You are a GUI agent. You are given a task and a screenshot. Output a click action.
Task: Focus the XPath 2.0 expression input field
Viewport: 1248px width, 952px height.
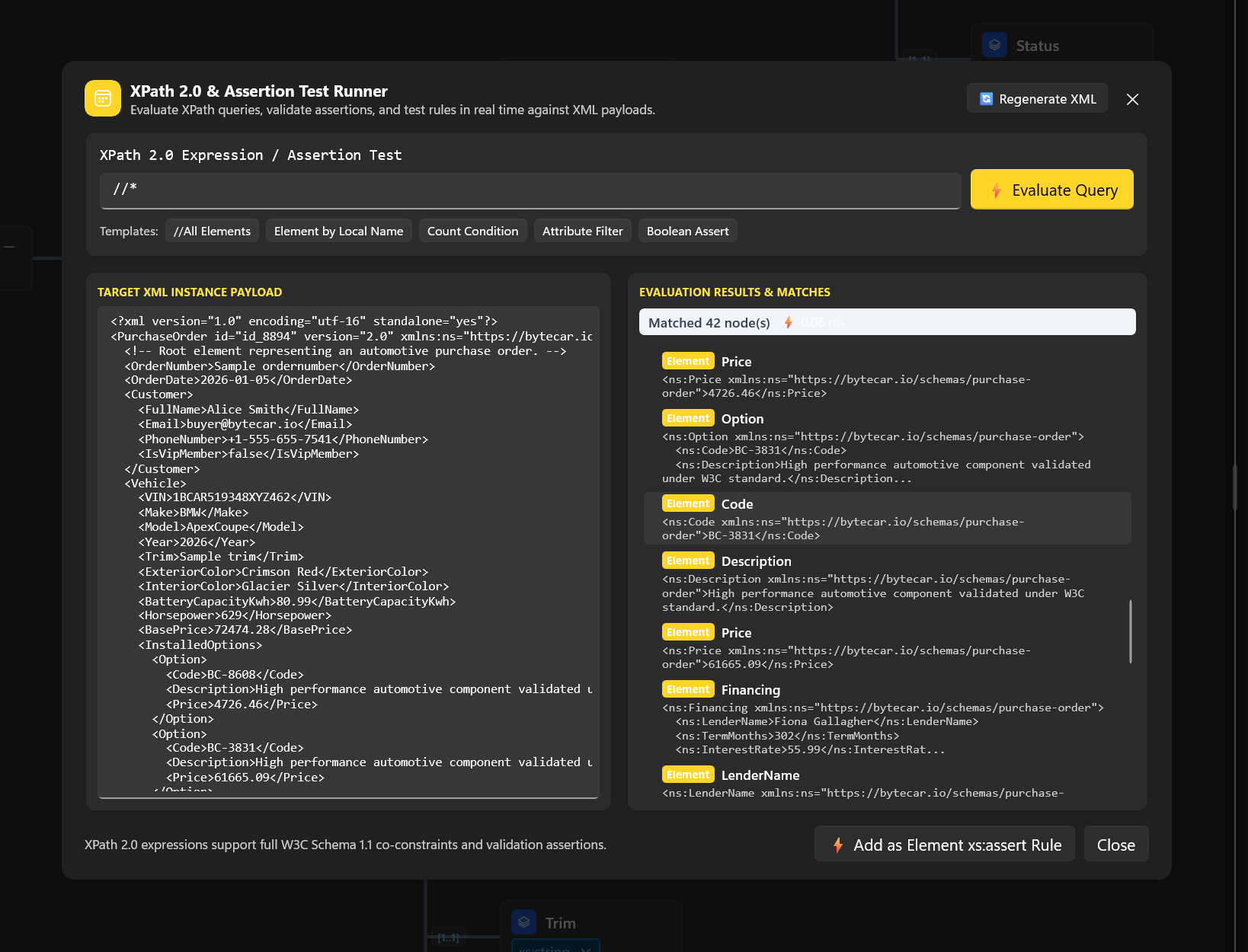pos(530,190)
